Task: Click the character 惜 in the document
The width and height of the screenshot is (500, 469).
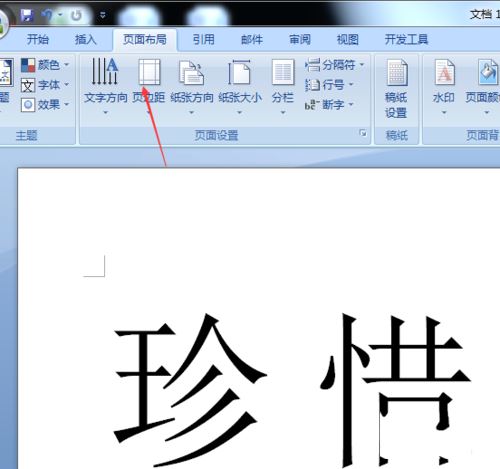Action: click(x=396, y=391)
